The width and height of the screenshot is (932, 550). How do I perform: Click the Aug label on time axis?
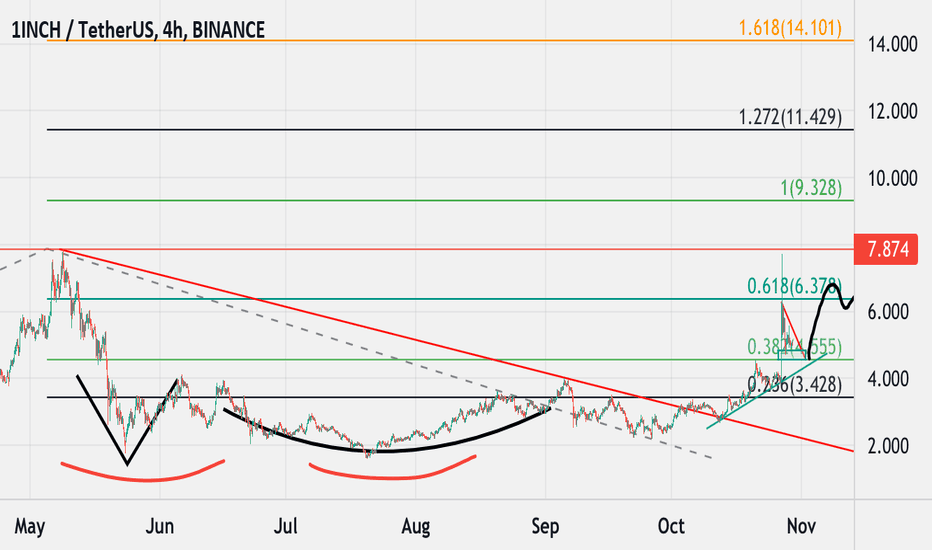[415, 527]
